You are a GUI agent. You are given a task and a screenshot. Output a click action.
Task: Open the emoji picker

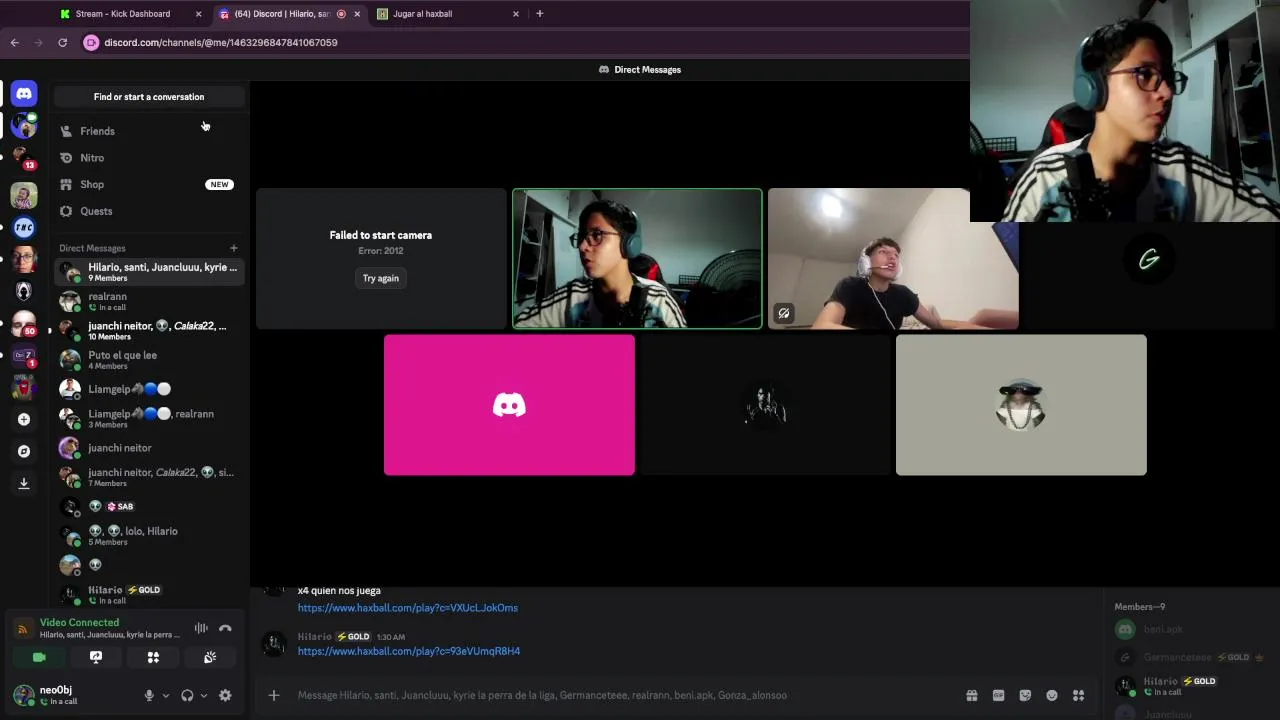tap(1052, 695)
